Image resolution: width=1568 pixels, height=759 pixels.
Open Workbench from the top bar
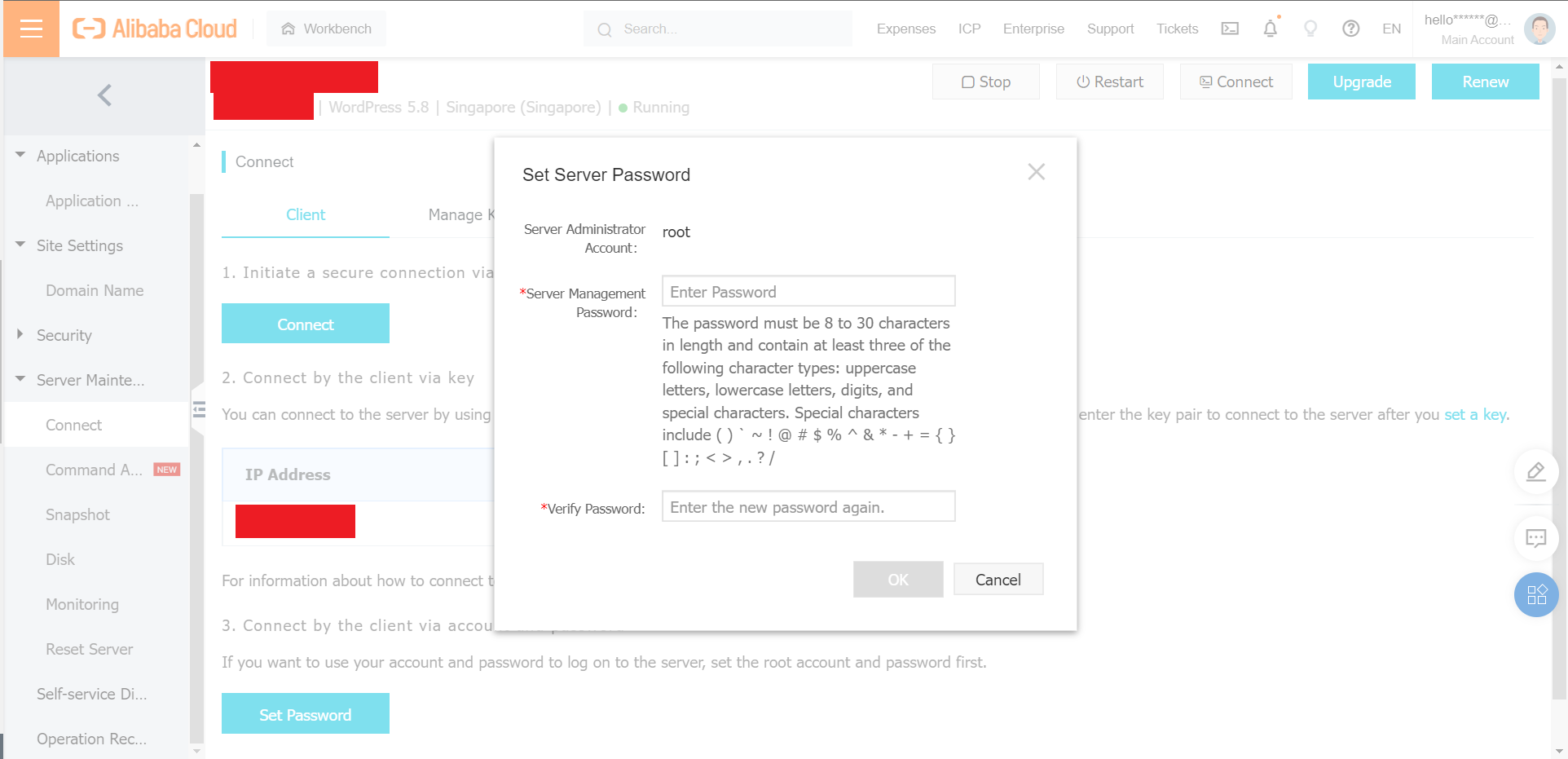pyautogui.click(x=326, y=29)
